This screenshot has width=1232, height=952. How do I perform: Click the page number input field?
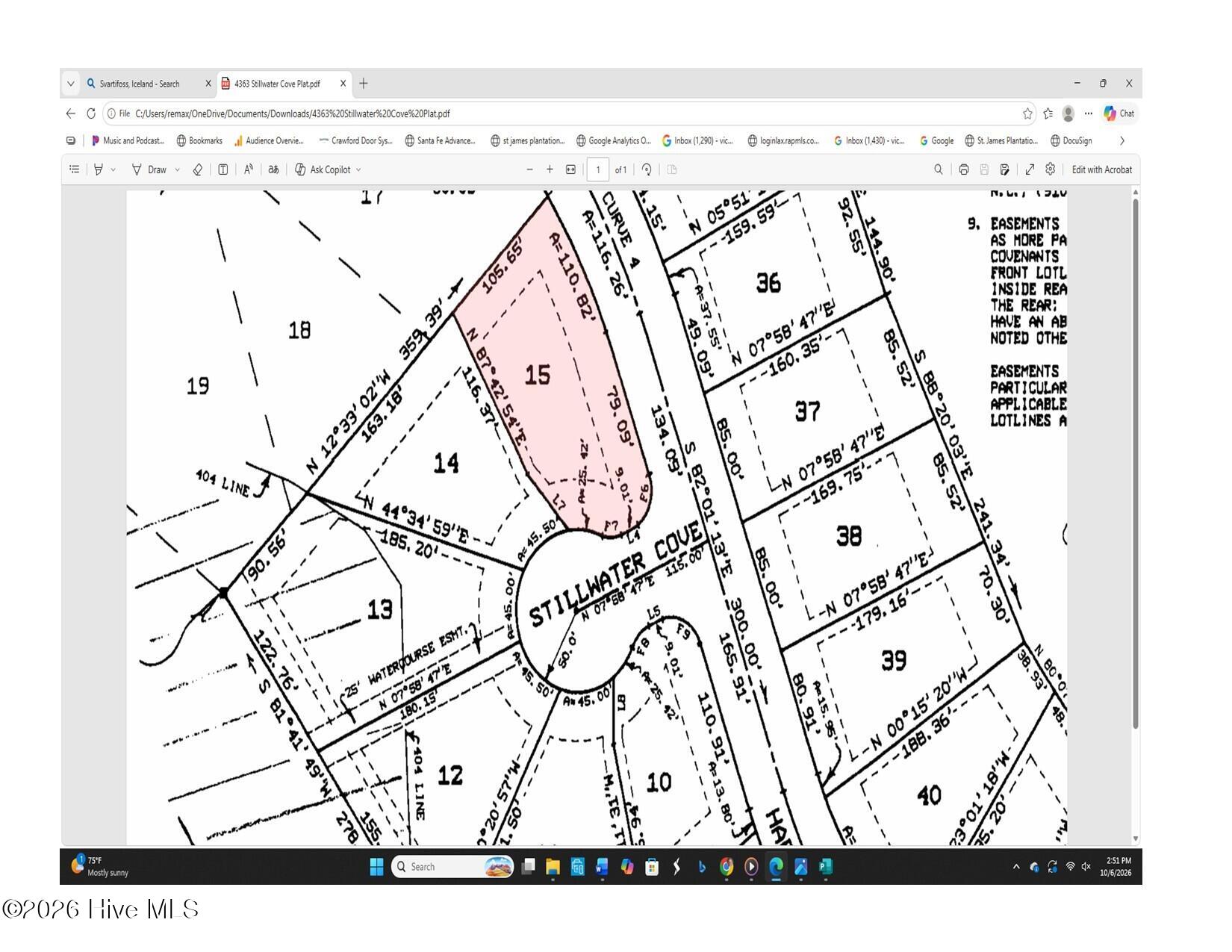point(598,170)
